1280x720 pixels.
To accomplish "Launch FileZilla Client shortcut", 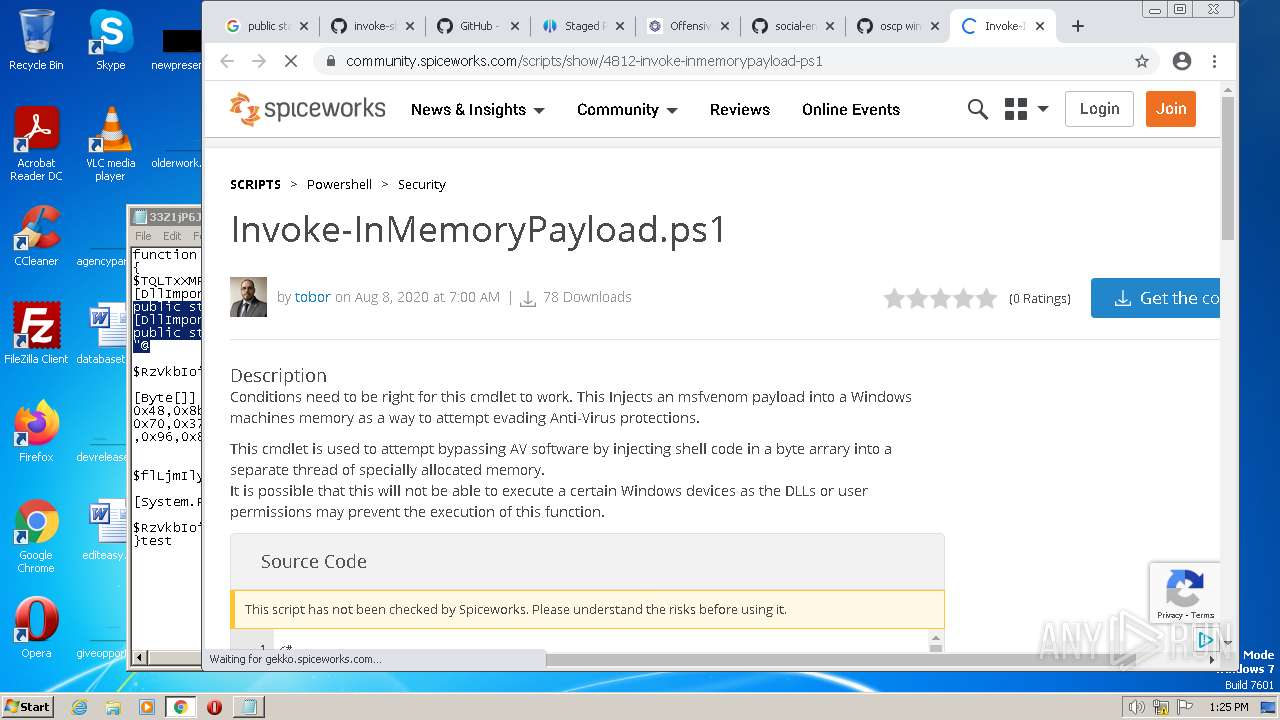I will pyautogui.click(x=36, y=334).
